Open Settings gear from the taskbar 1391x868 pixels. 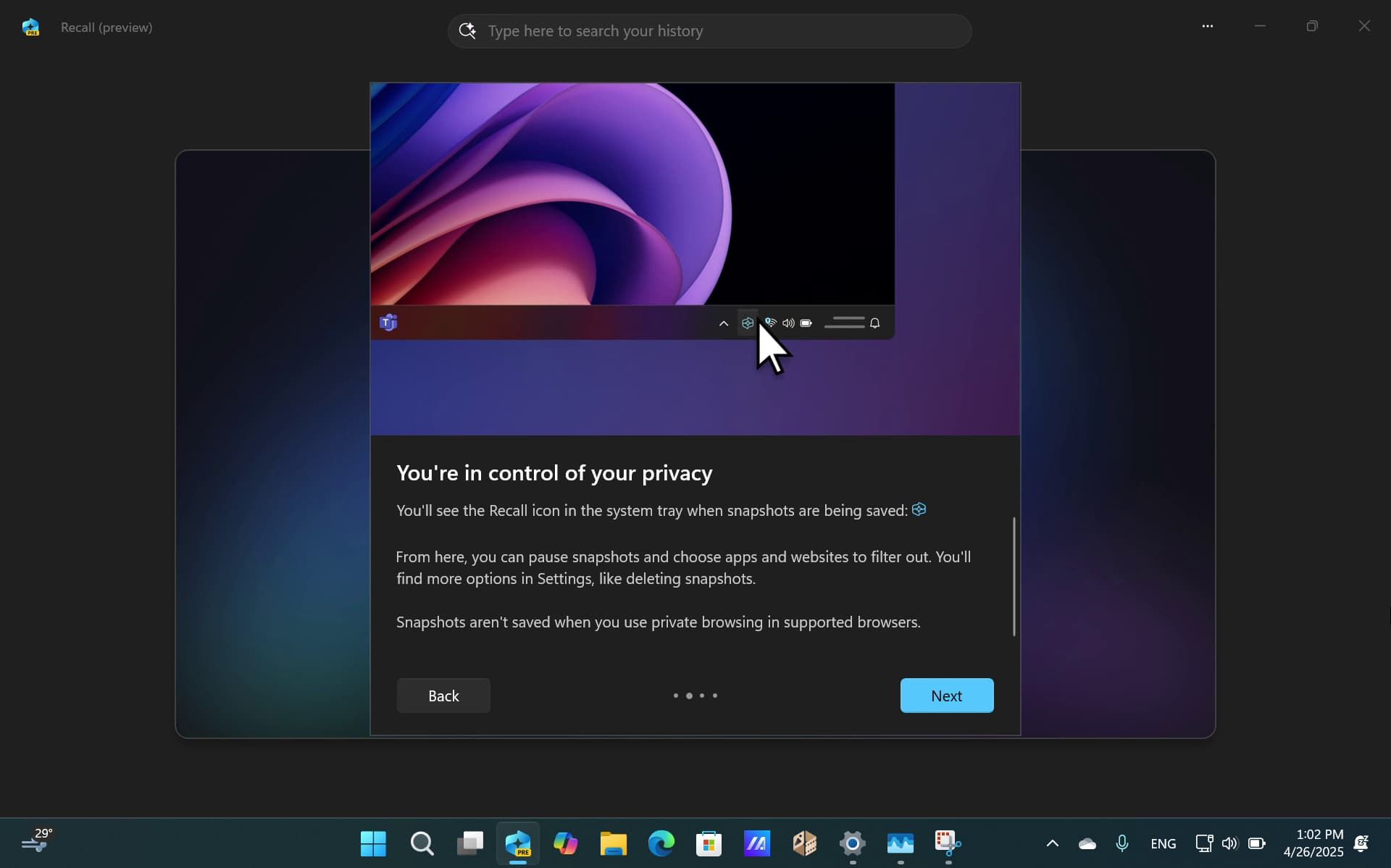click(x=853, y=843)
